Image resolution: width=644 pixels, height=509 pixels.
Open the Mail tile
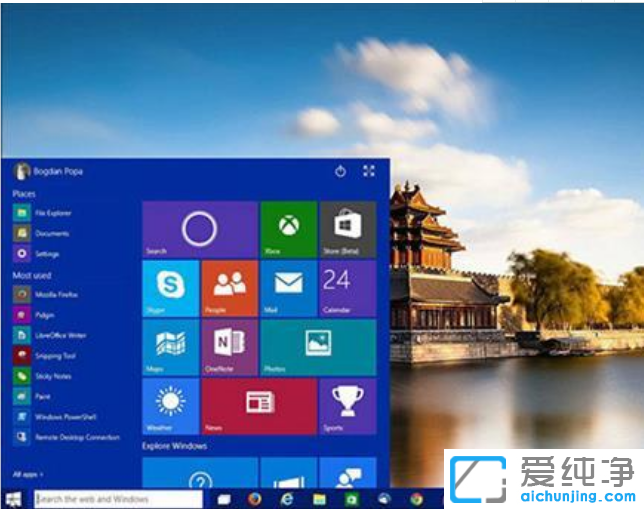(289, 288)
